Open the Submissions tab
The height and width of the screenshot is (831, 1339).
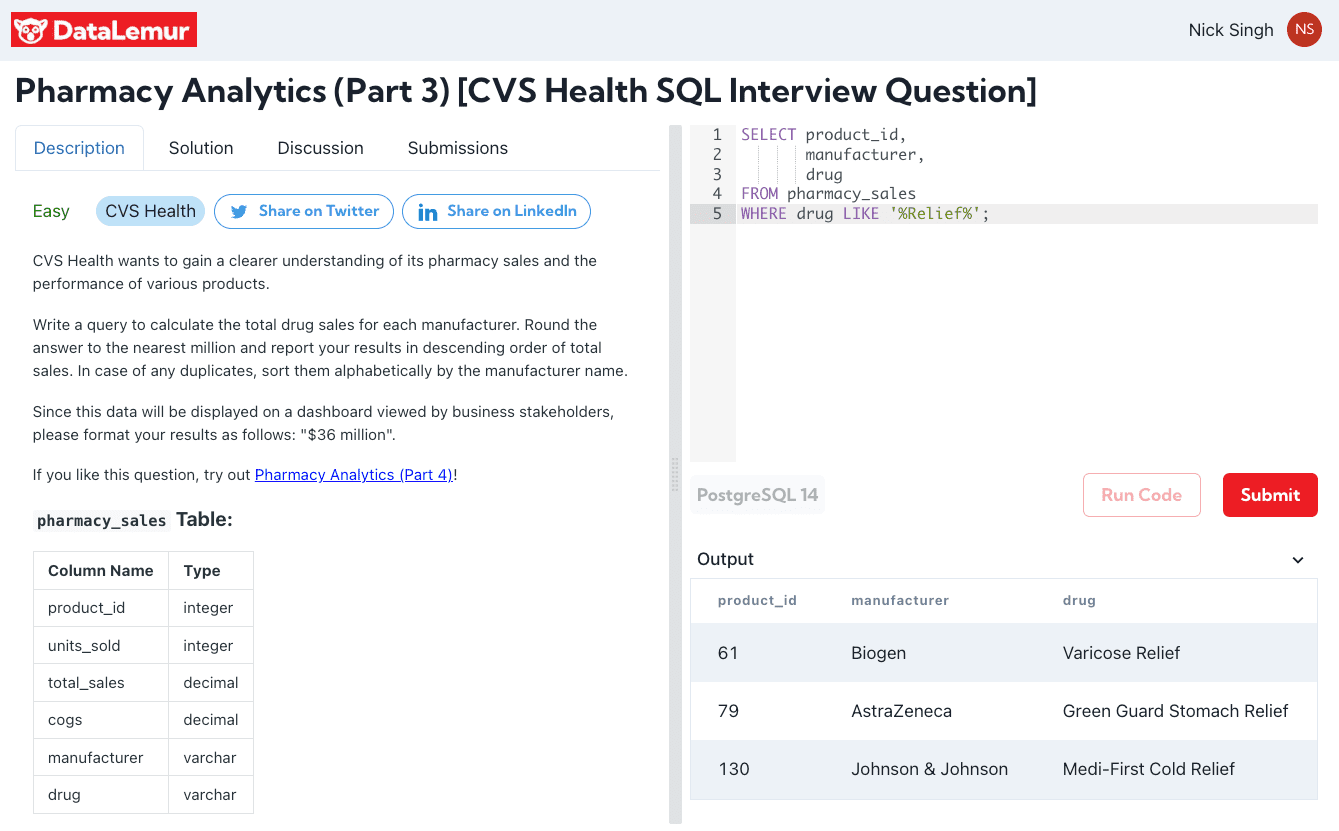click(458, 148)
